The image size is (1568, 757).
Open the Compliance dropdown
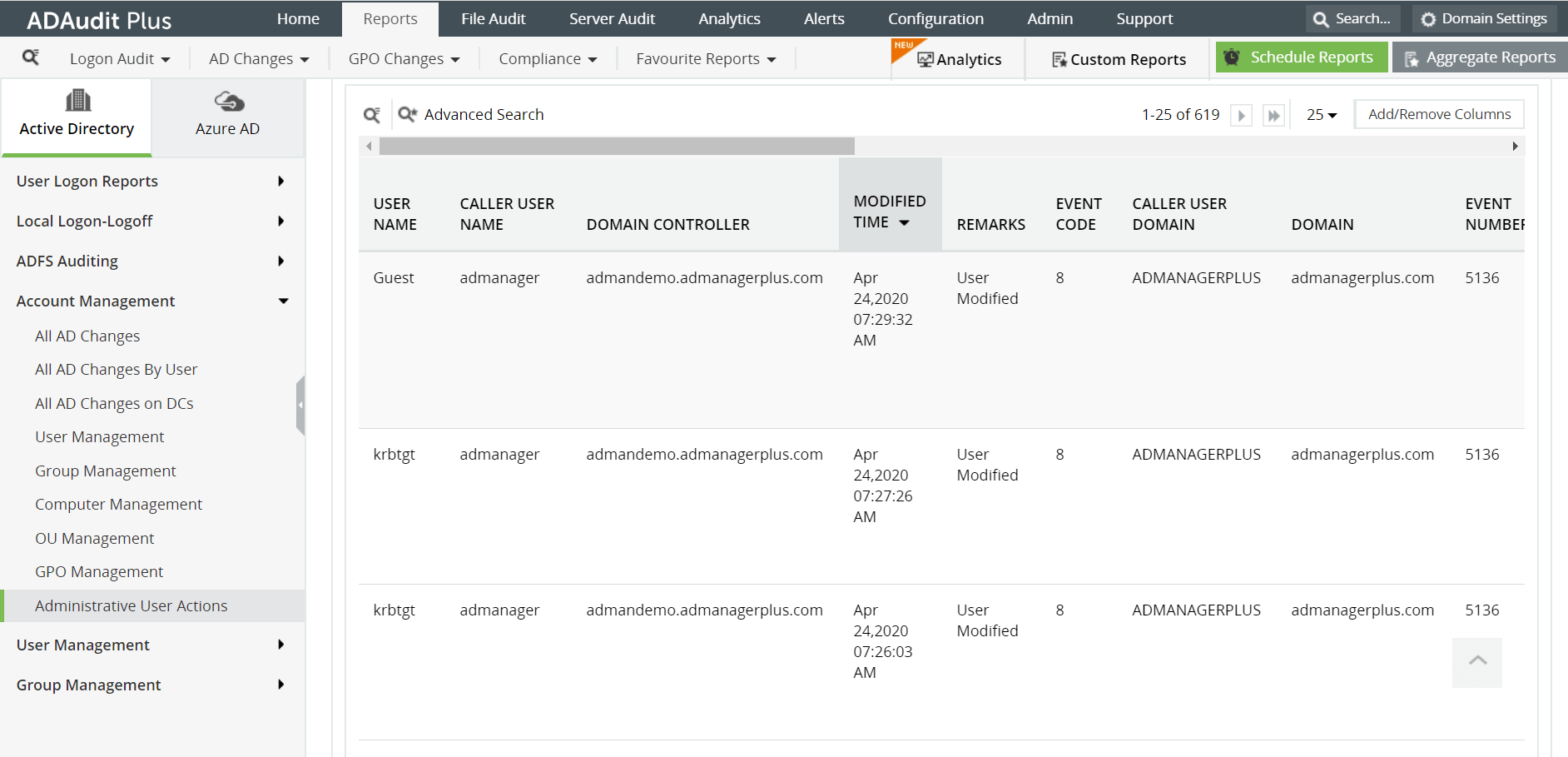click(x=548, y=58)
